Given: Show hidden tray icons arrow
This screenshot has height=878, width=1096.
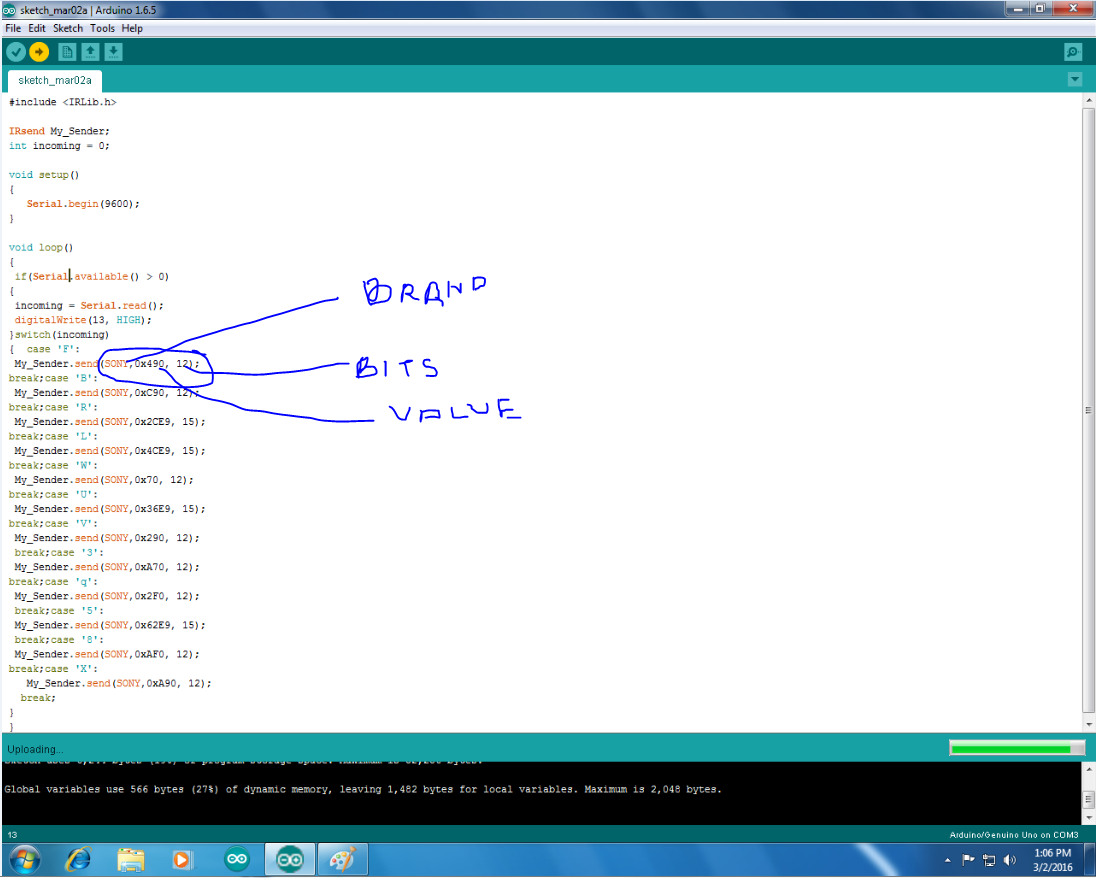Looking at the screenshot, I should [948, 860].
